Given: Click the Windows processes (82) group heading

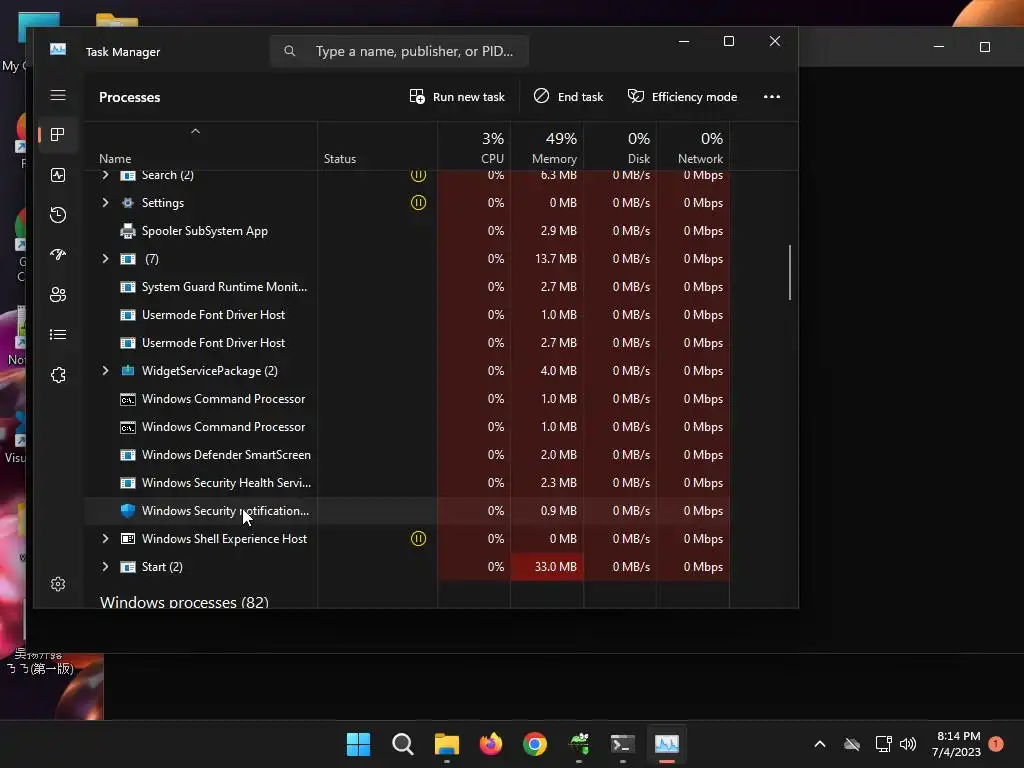Looking at the screenshot, I should [x=184, y=602].
